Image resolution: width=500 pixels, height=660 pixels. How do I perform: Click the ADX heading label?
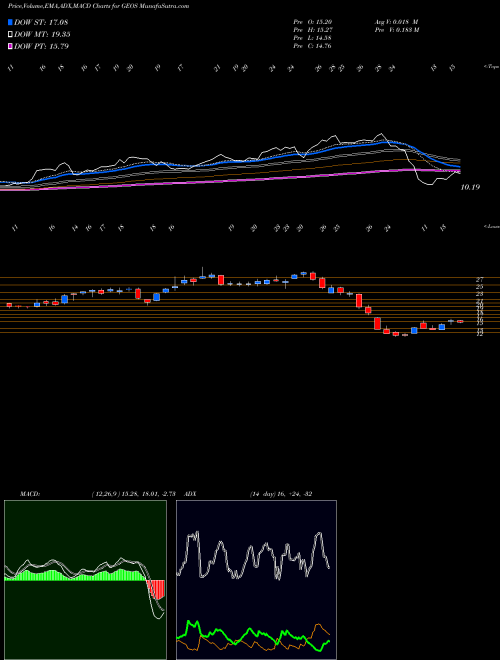(190, 494)
